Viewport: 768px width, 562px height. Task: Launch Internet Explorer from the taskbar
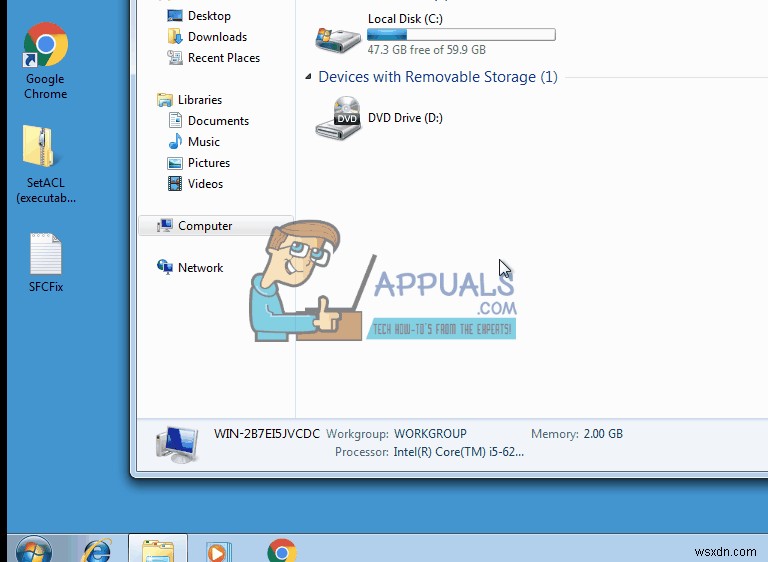[97, 551]
